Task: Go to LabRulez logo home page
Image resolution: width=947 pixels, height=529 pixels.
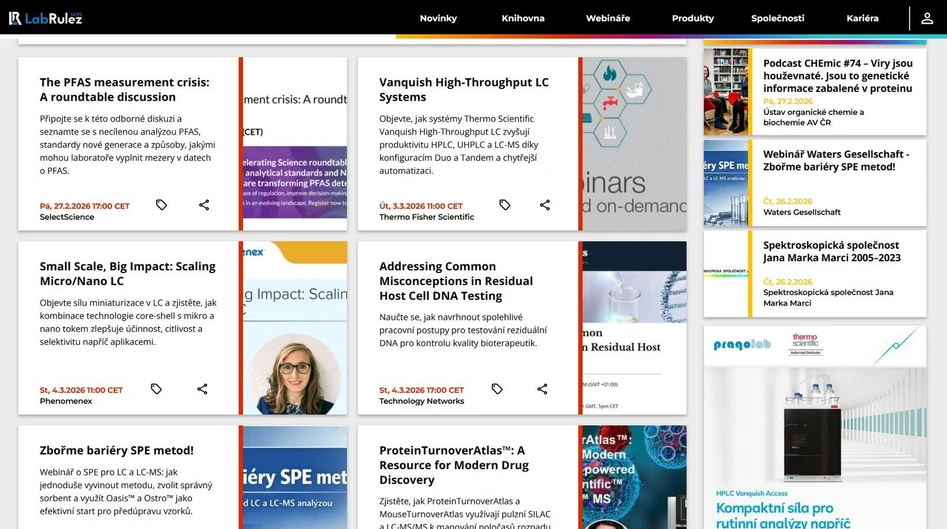Action: click(x=46, y=18)
